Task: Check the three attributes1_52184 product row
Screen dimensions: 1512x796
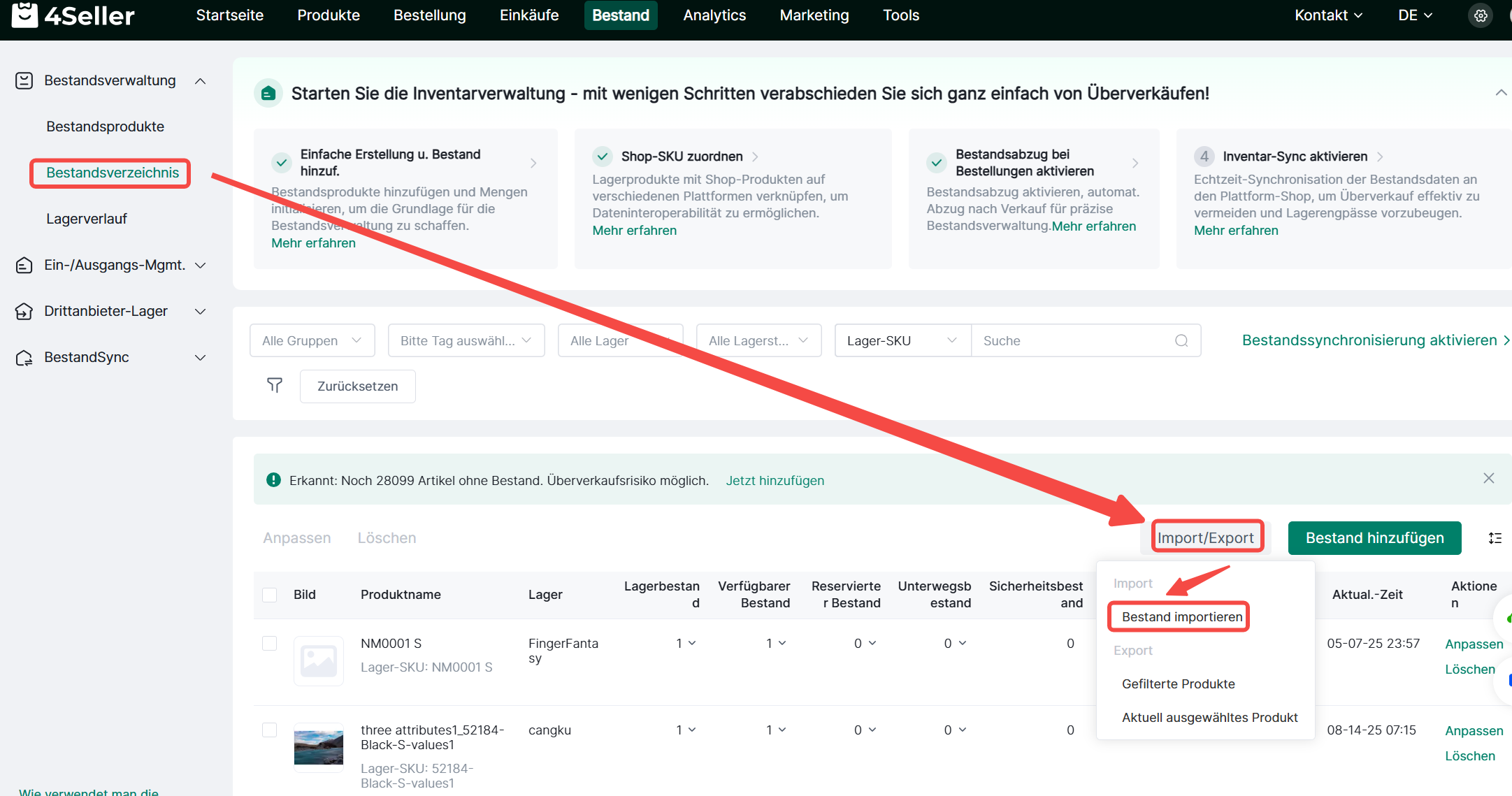Action: coord(269,730)
